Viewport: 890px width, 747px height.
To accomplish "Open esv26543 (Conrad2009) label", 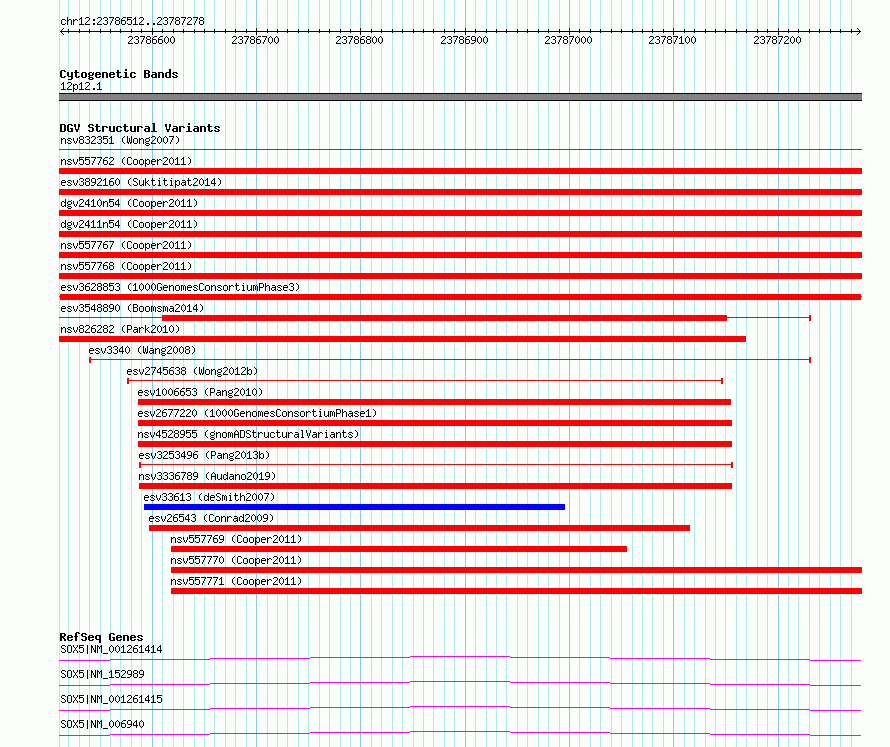I will 211,518.
